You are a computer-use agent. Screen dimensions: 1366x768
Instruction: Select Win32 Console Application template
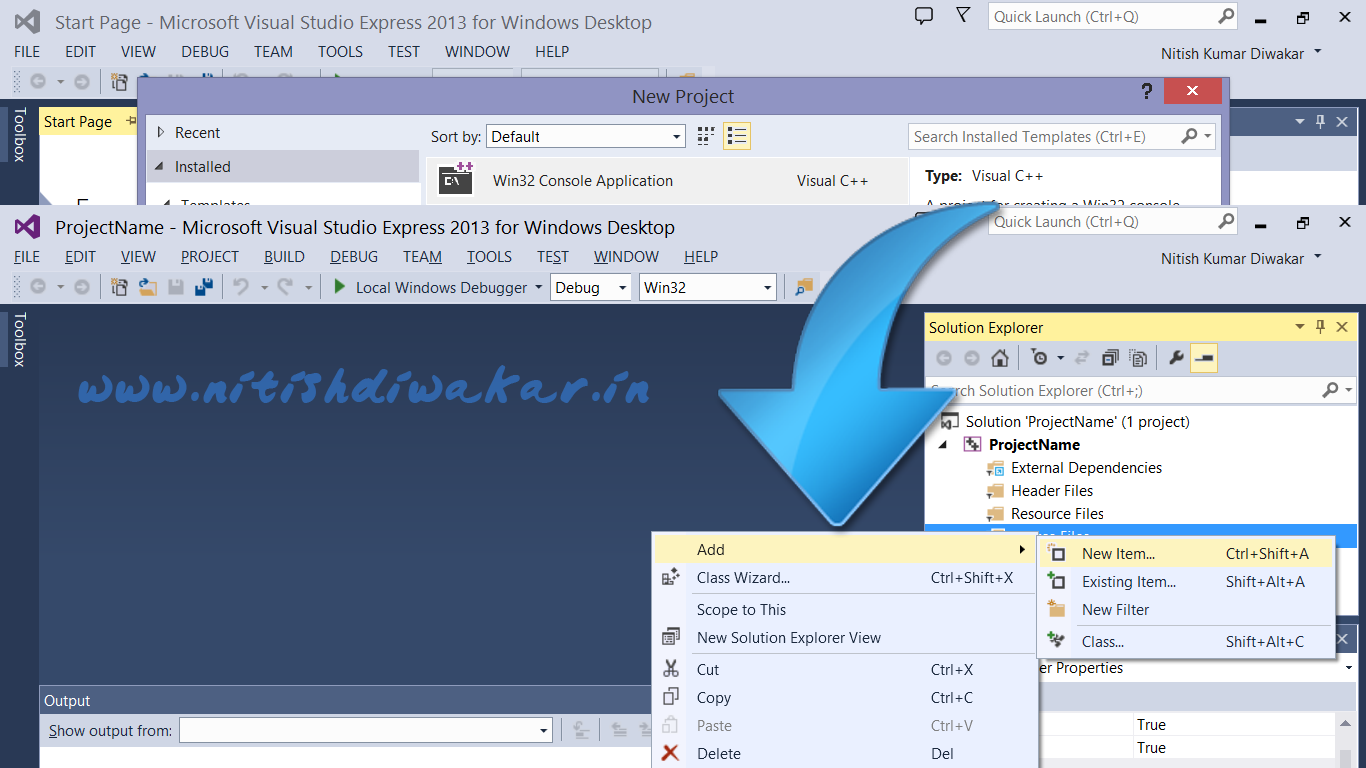point(667,181)
